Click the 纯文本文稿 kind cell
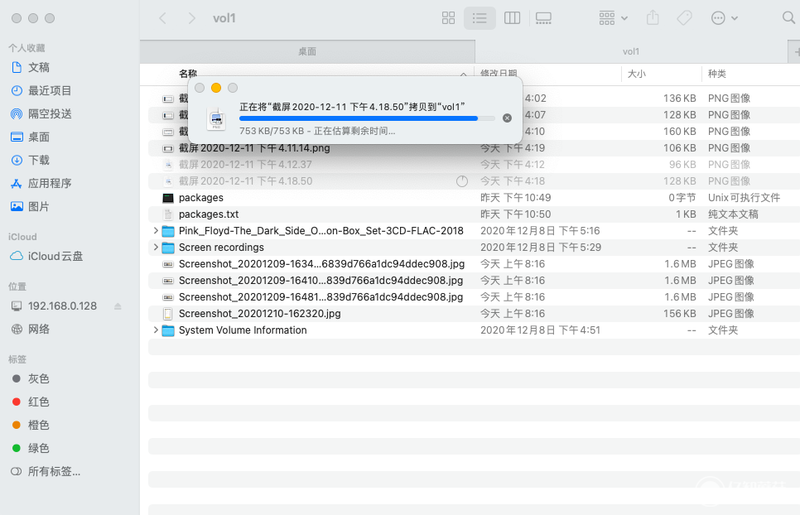 pos(733,214)
